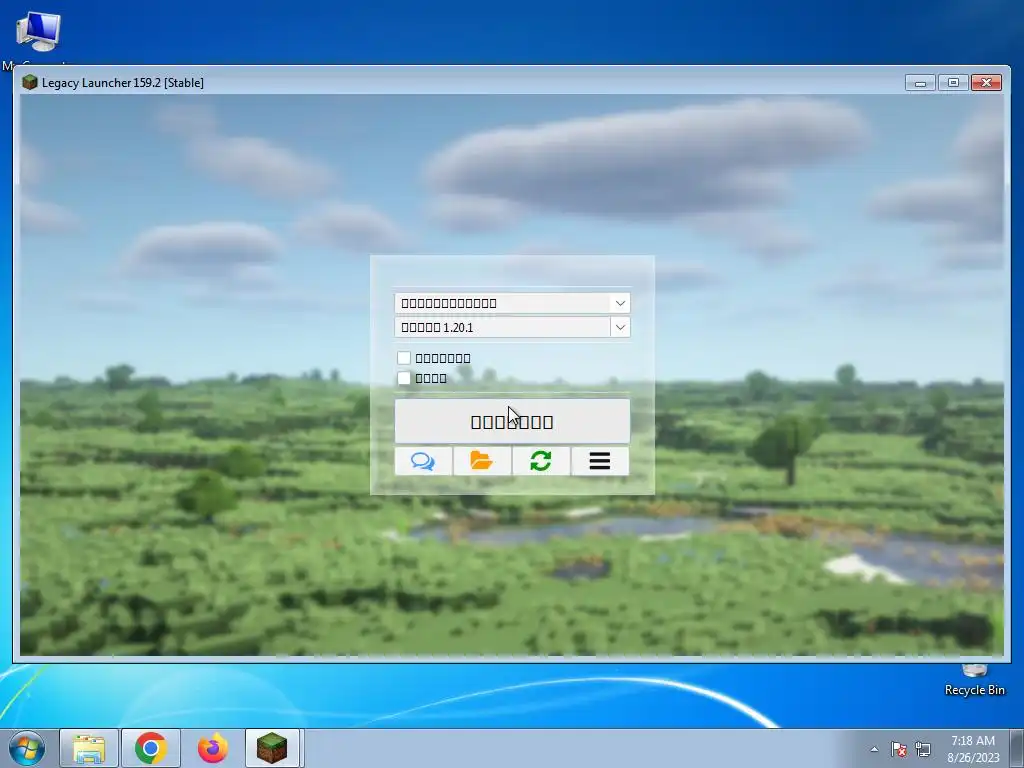Launch Google Chrome from the taskbar
Screen dimensions: 1024x768
pos(151,748)
